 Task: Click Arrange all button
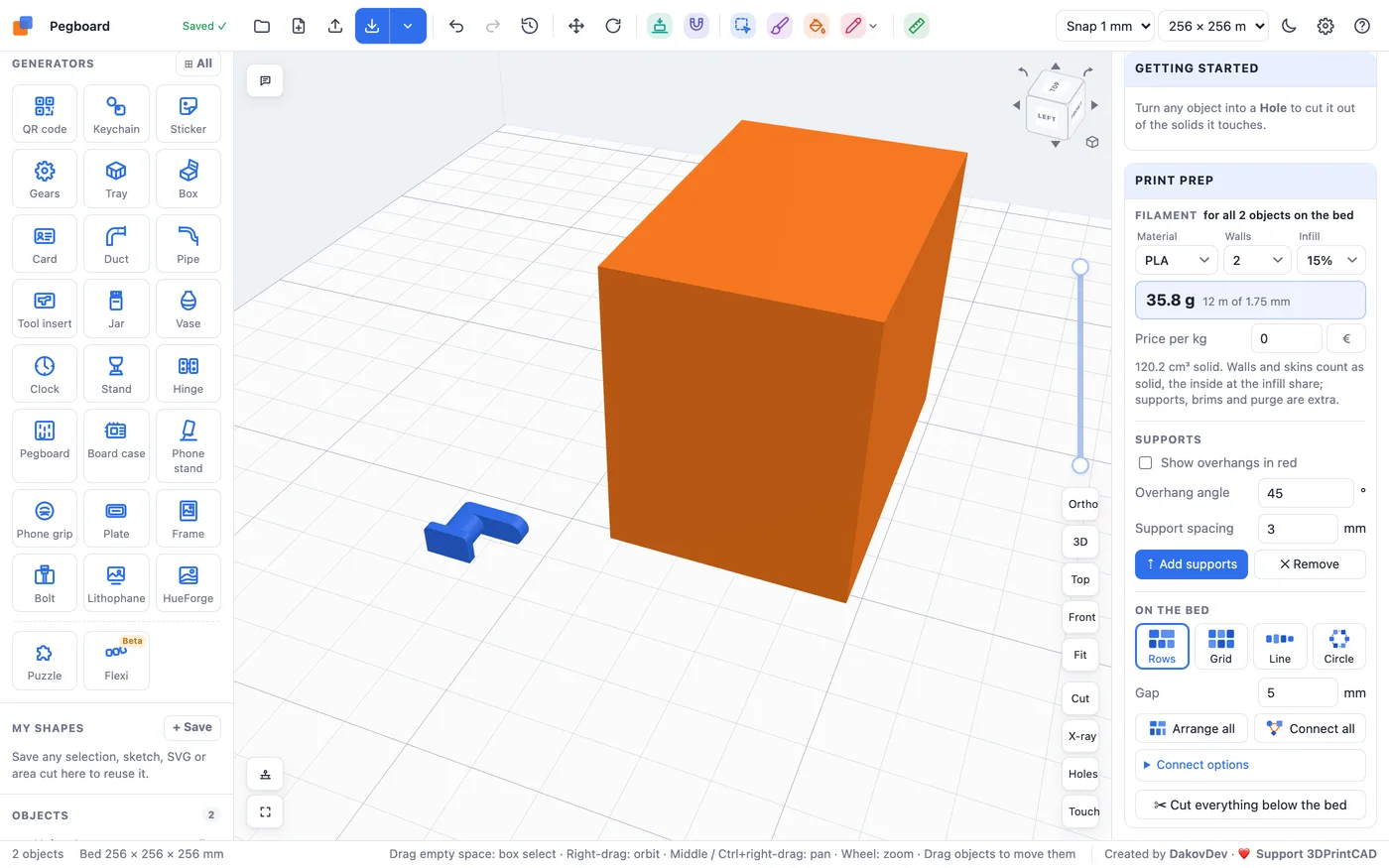[x=1192, y=729]
